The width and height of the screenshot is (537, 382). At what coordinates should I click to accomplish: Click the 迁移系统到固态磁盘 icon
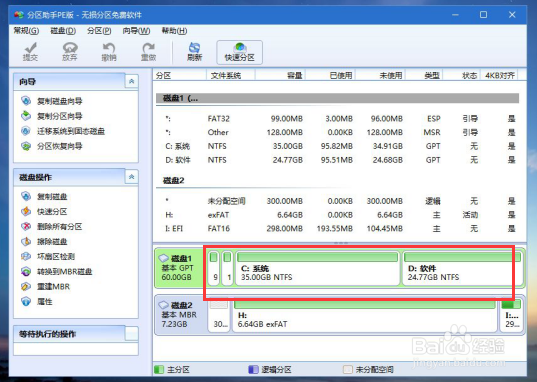(x=26, y=131)
